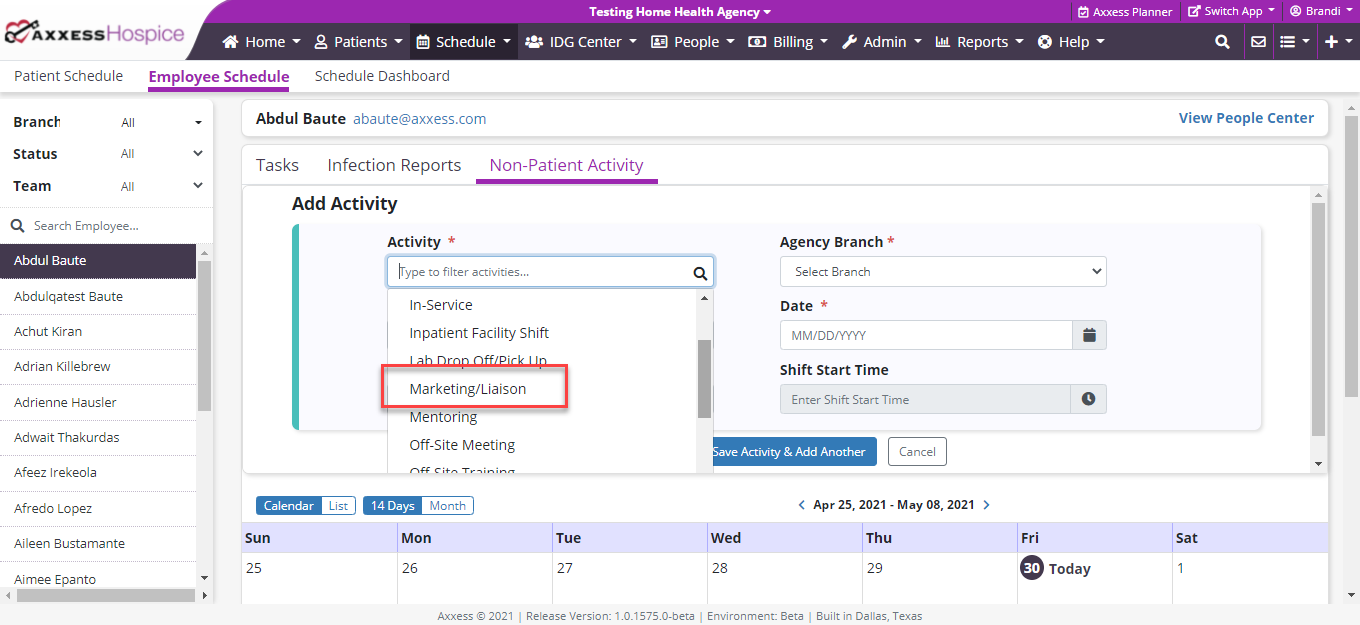1360x625 pixels.
Task: Open the Select Branch dropdown
Action: tap(943, 271)
